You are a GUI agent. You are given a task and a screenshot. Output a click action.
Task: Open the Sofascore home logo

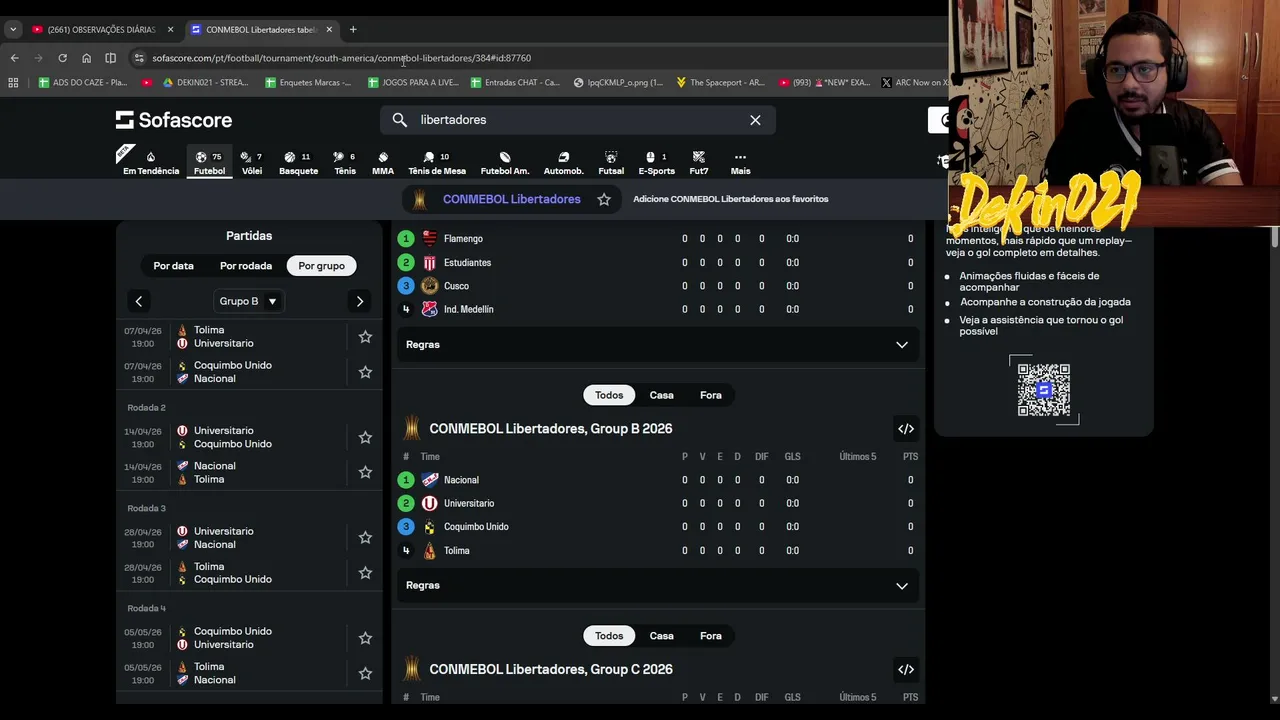[x=174, y=120]
